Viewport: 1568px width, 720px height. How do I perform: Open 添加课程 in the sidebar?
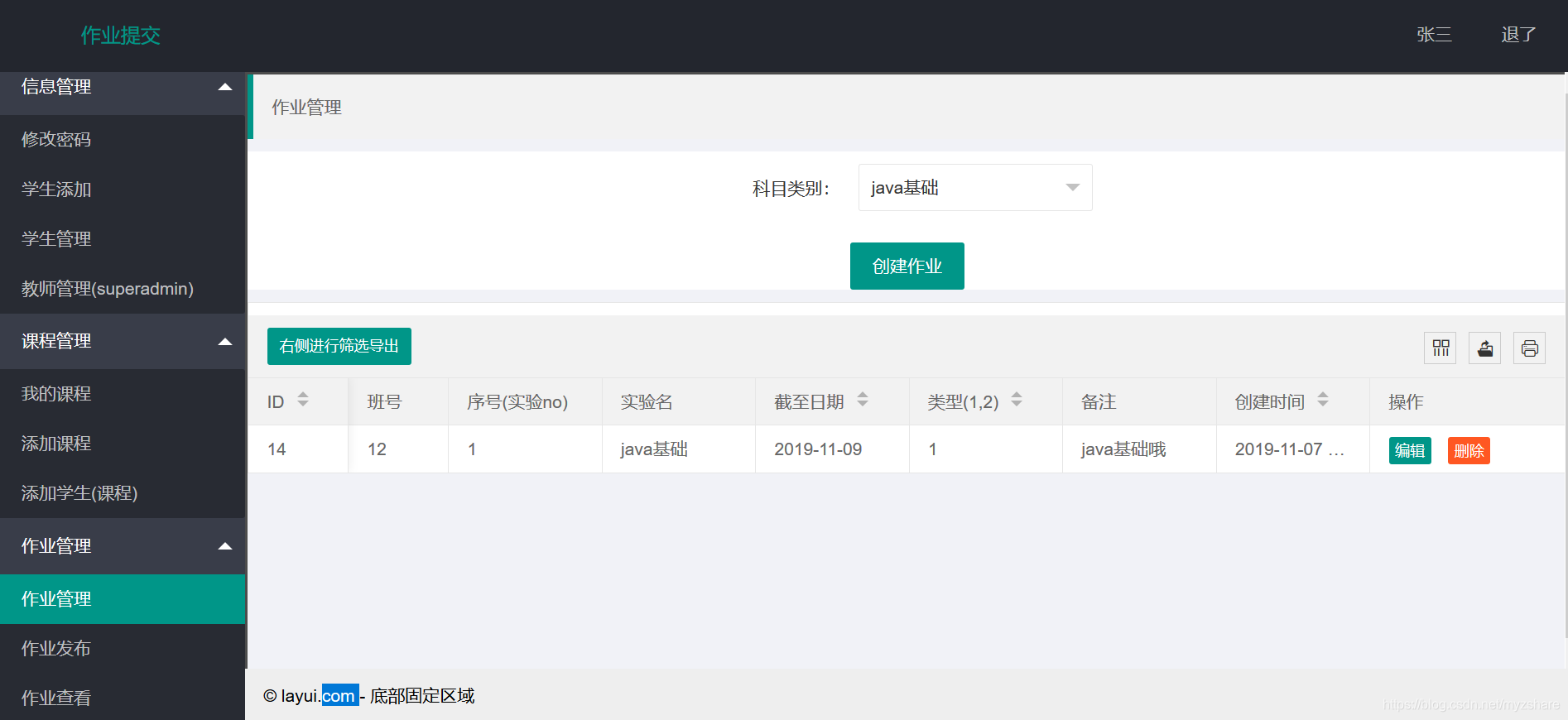coord(123,444)
